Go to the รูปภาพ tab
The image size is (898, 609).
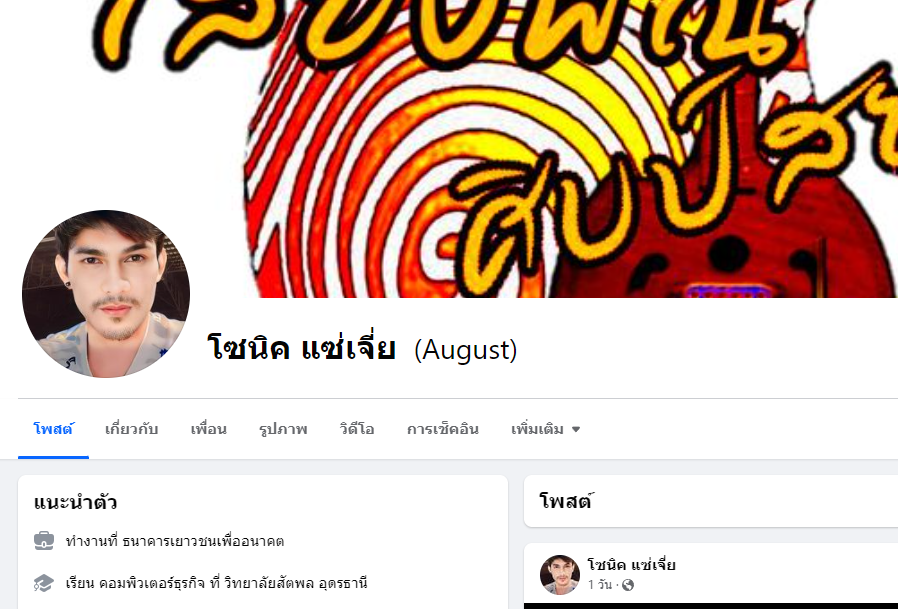tap(283, 429)
